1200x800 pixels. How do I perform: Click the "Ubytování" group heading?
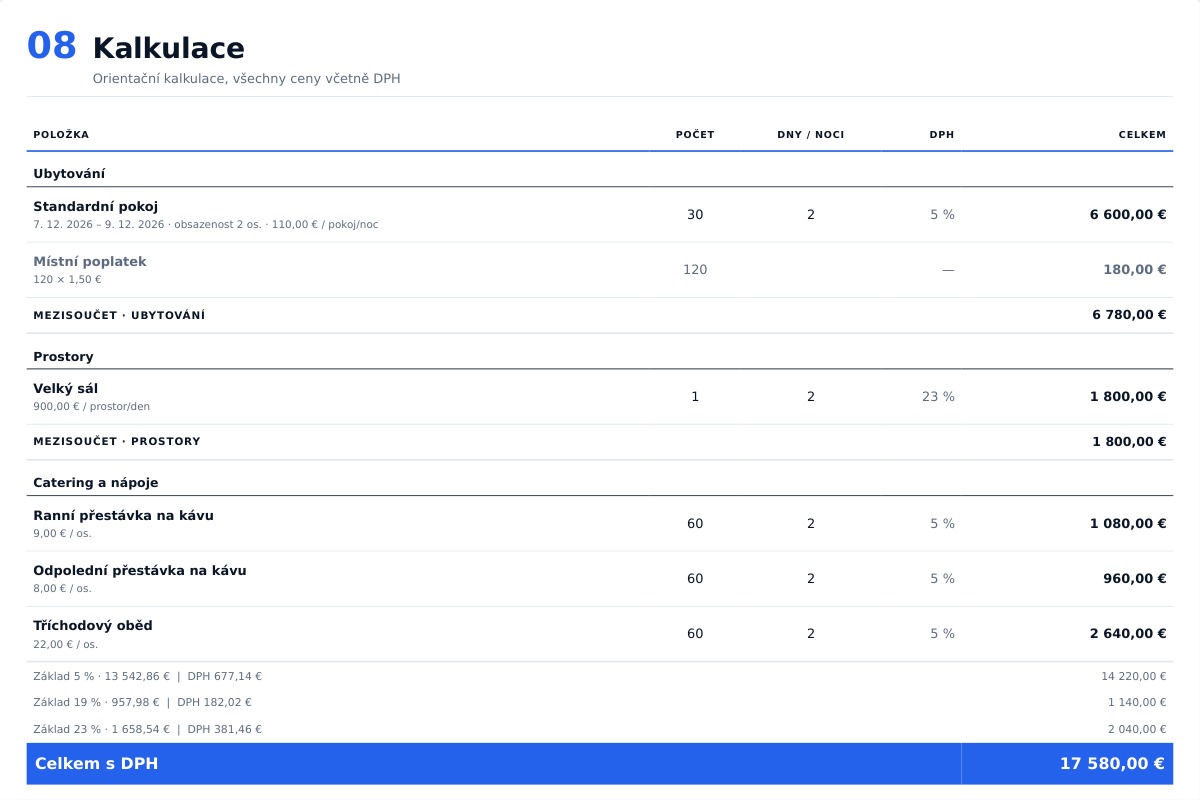(x=69, y=174)
